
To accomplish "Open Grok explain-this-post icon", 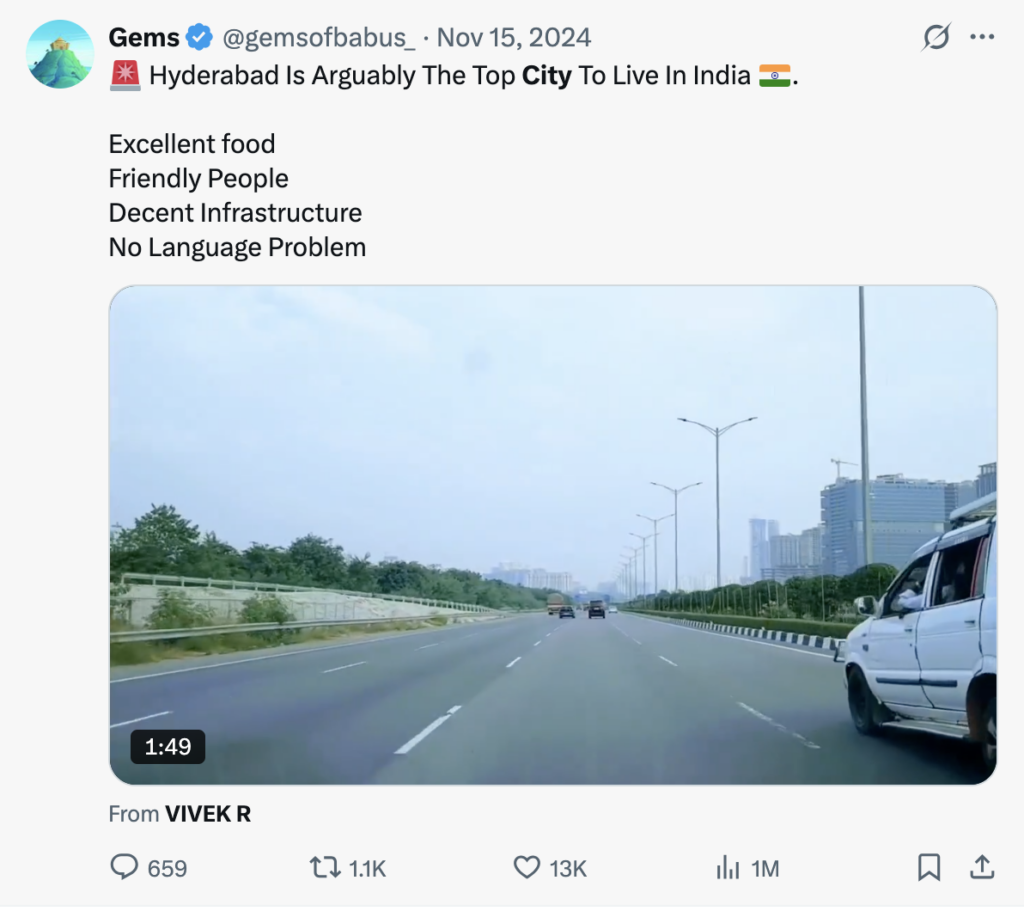I will point(936,38).
